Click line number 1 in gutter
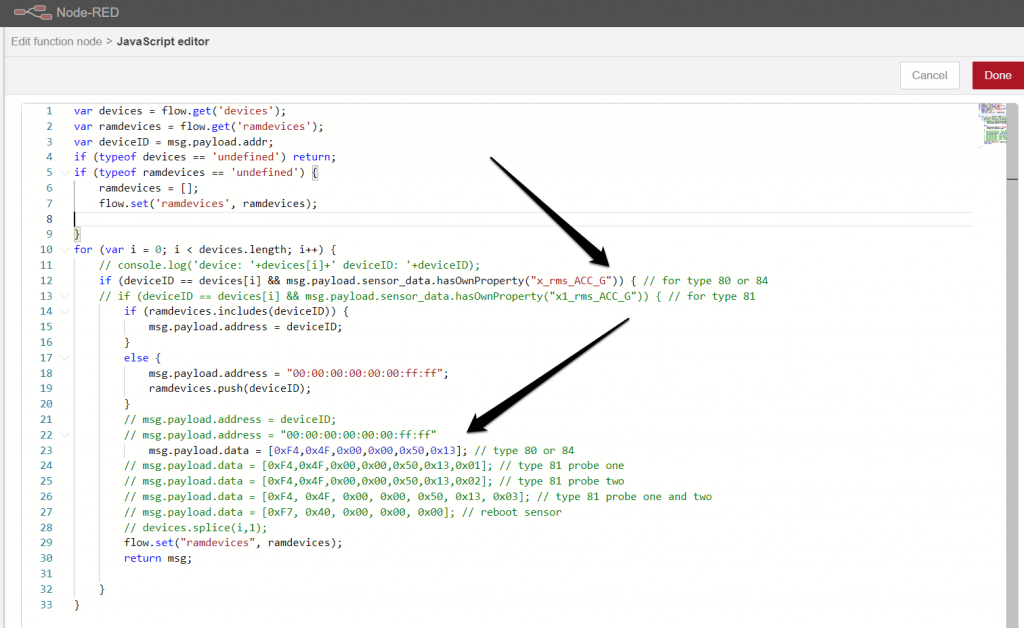 [x=49, y=111]
